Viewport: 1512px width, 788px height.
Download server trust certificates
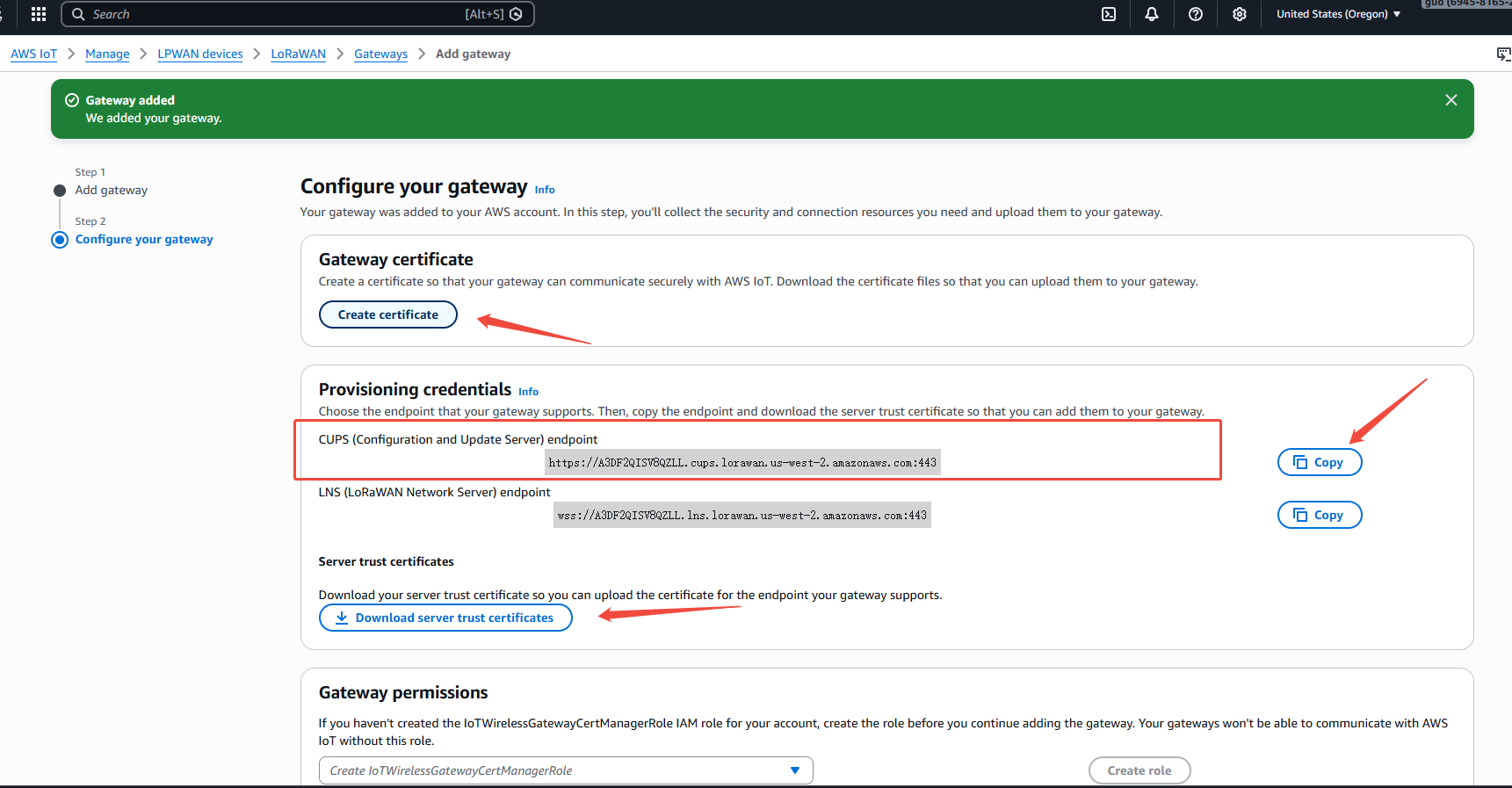tap(445, 618)
